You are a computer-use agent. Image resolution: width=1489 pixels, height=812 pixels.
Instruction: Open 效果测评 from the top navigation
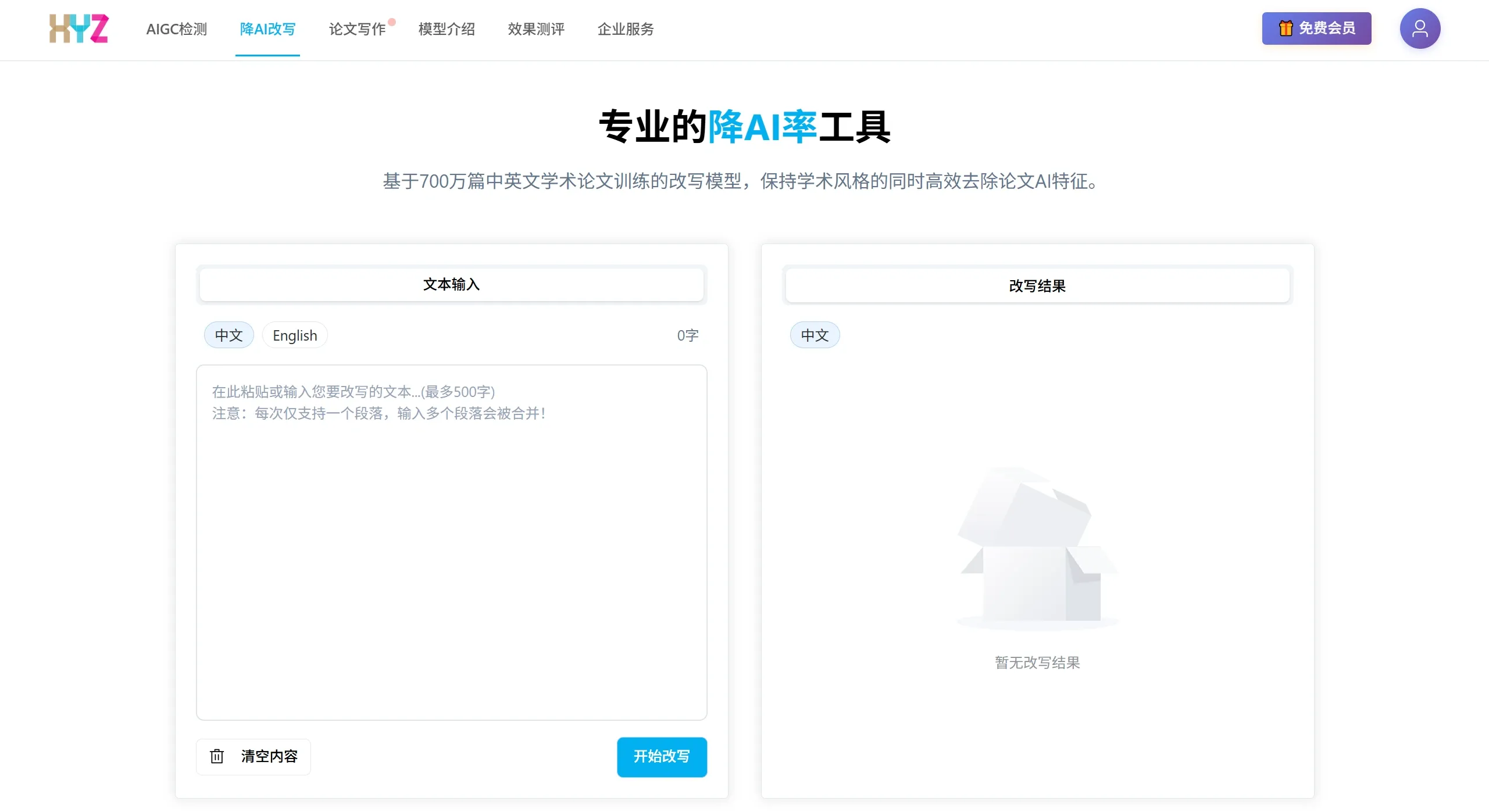click(x=535, y=29)
